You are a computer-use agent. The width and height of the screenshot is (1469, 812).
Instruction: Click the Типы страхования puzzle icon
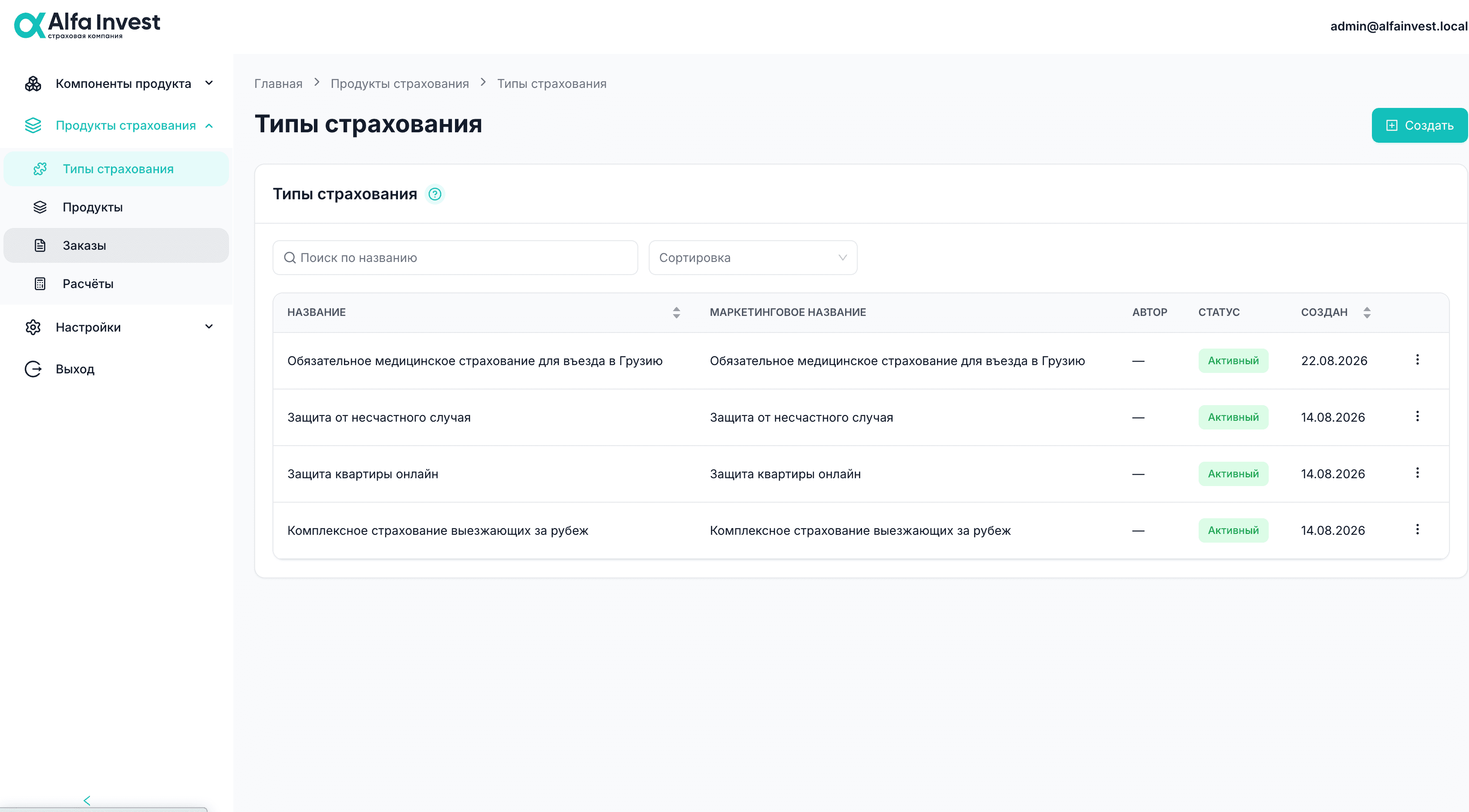pos(40,169)
